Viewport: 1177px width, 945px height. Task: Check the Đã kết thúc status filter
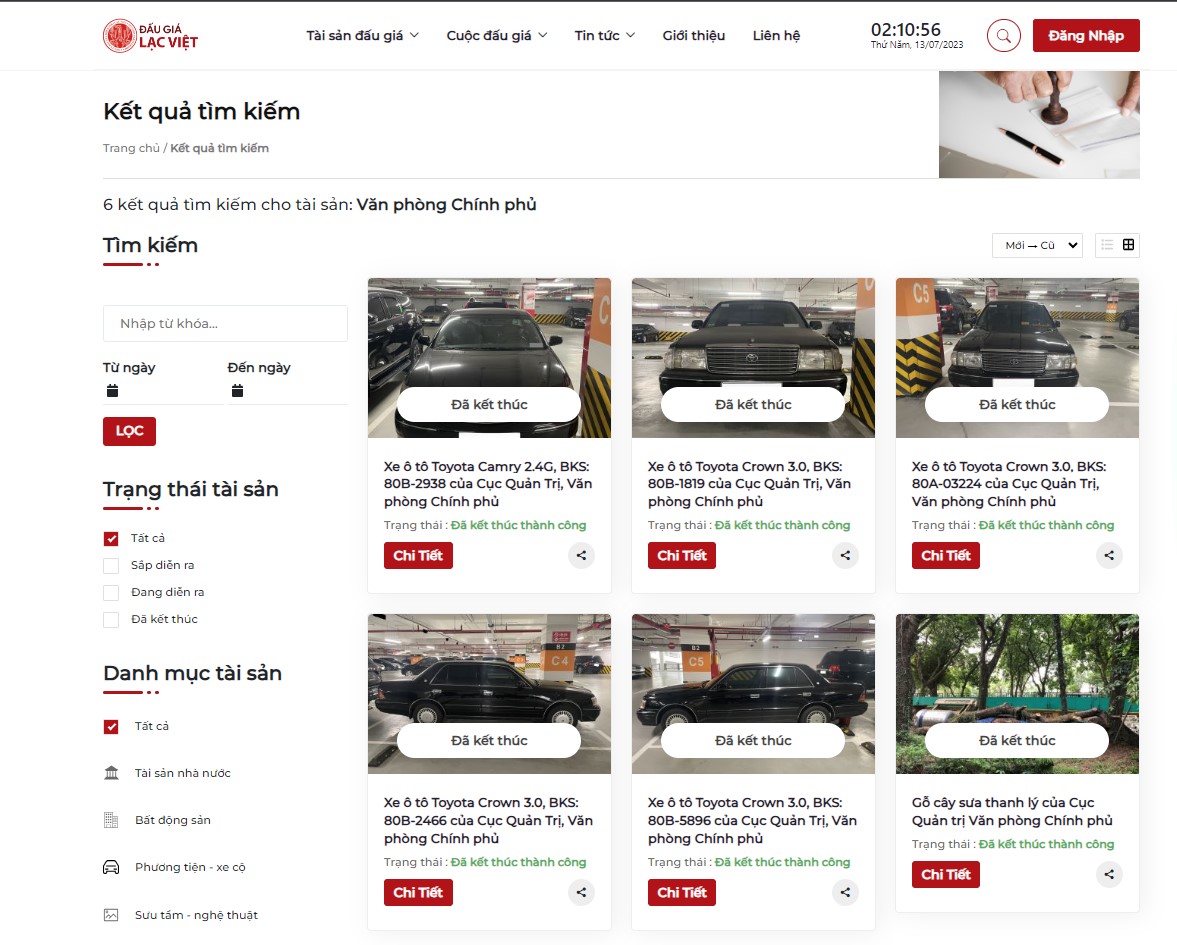111,620
